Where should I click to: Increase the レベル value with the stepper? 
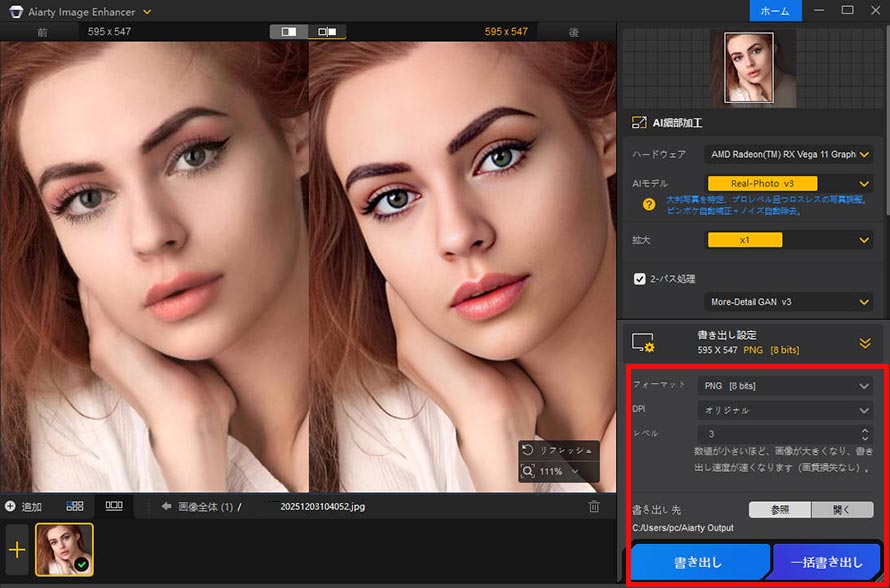click(x=866, y=429)
